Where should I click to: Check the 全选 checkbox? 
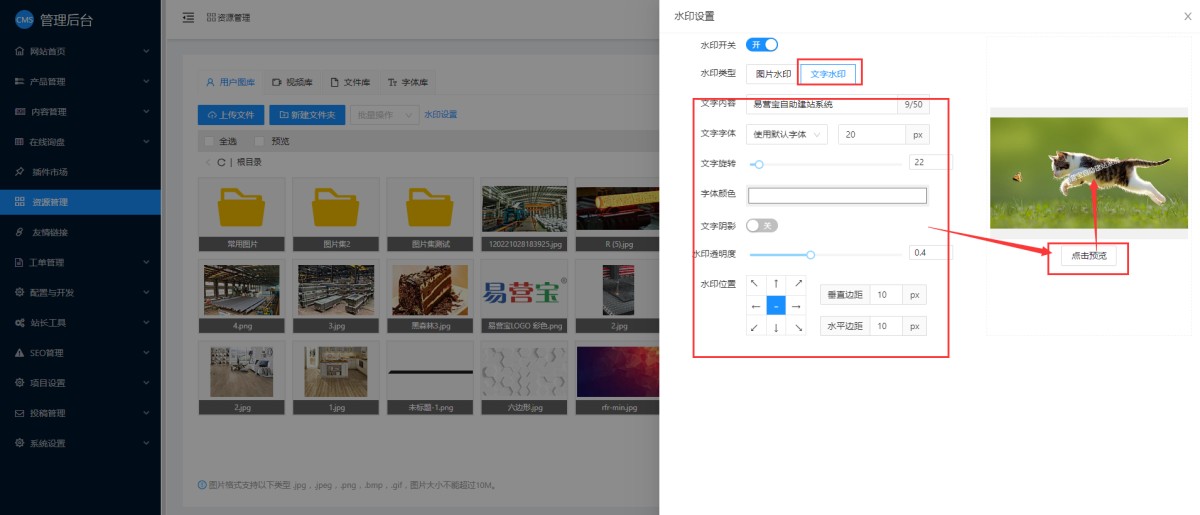pyautogui.click(x=209, y=141)
